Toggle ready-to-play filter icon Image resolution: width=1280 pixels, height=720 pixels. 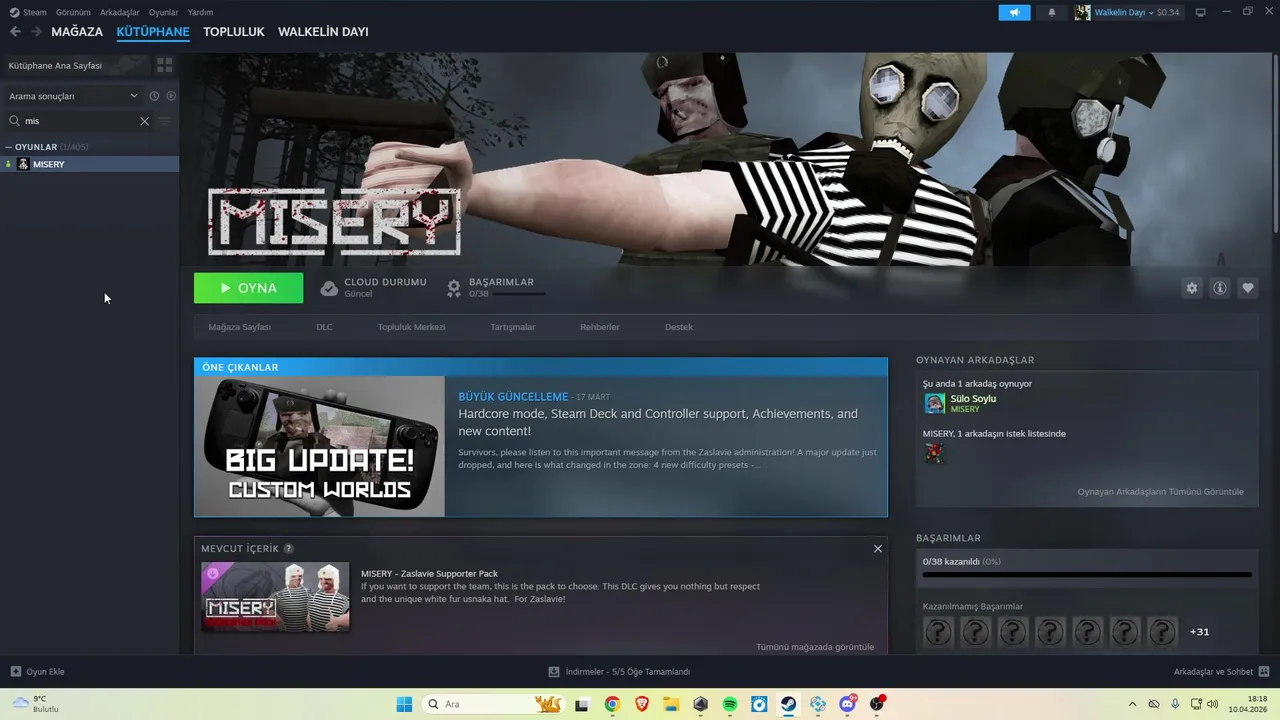[171, 96]
